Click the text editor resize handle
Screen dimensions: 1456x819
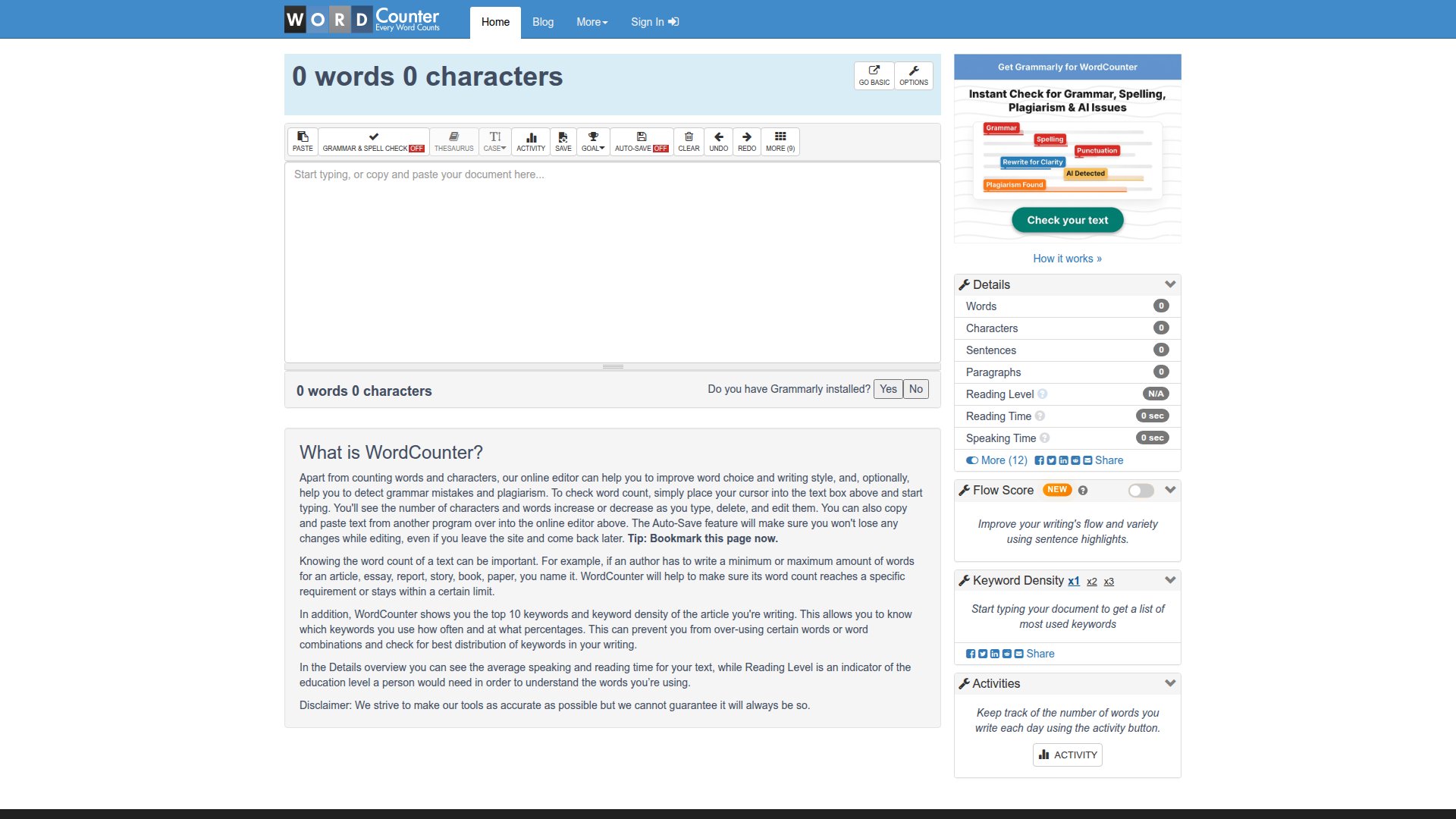613,367
